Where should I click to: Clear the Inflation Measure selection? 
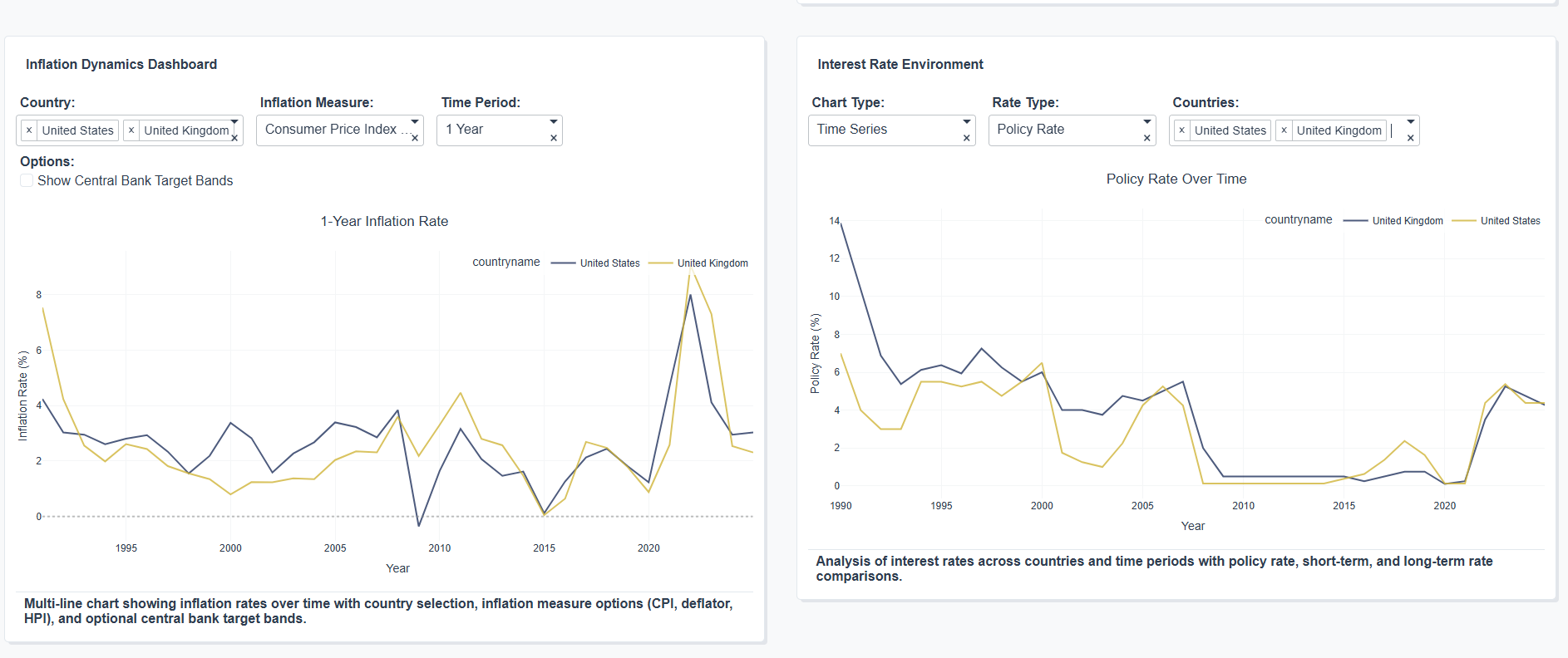(415, 139)
